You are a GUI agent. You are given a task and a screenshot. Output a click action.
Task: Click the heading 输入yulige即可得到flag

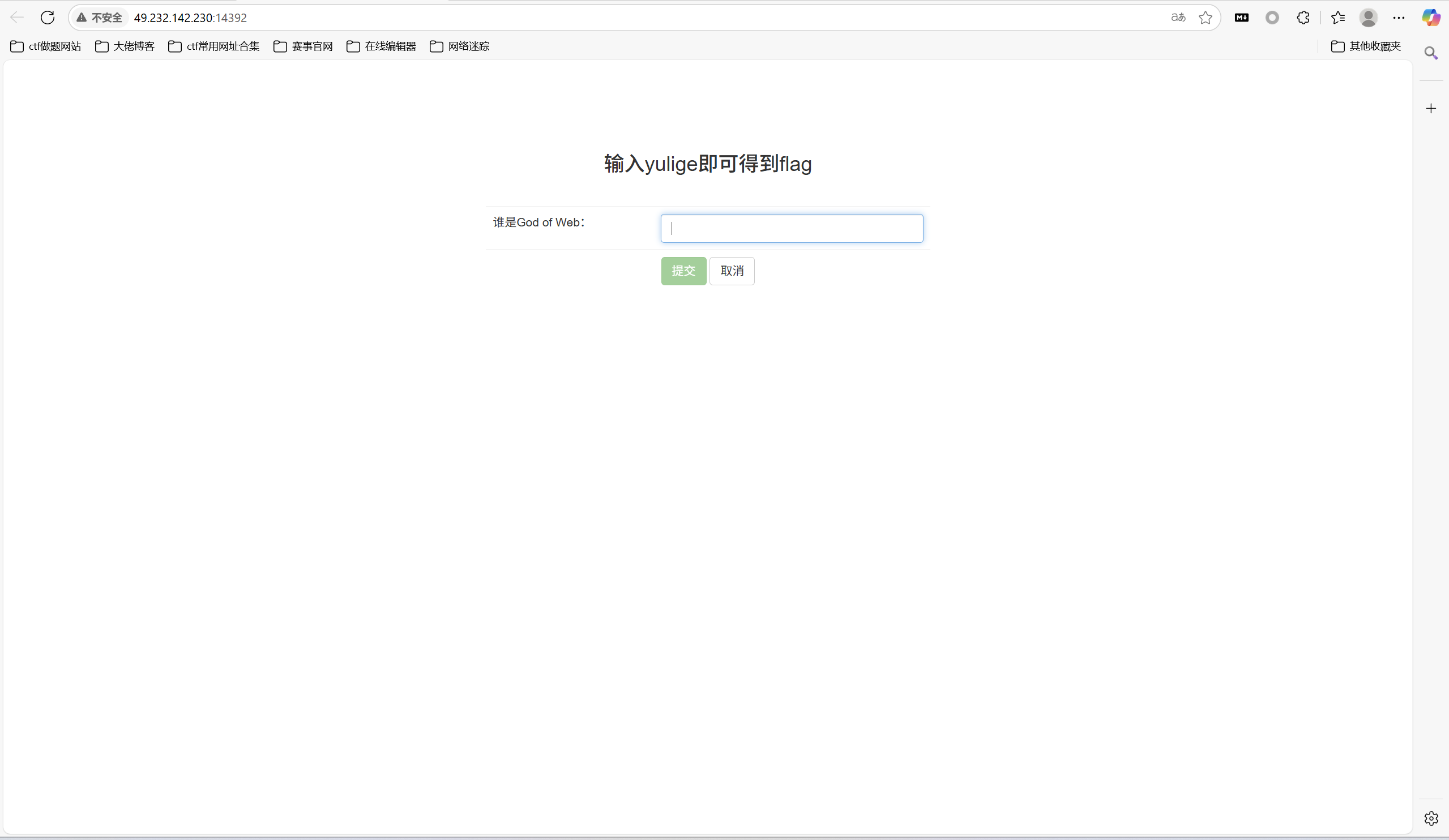708,164
